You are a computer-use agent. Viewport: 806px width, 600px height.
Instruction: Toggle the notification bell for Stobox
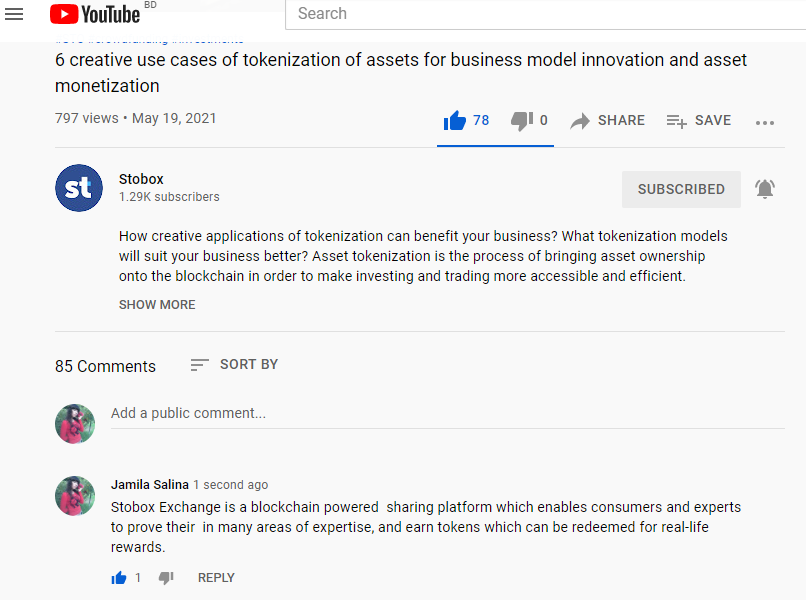pyautogui.click(x=765, y=189)
